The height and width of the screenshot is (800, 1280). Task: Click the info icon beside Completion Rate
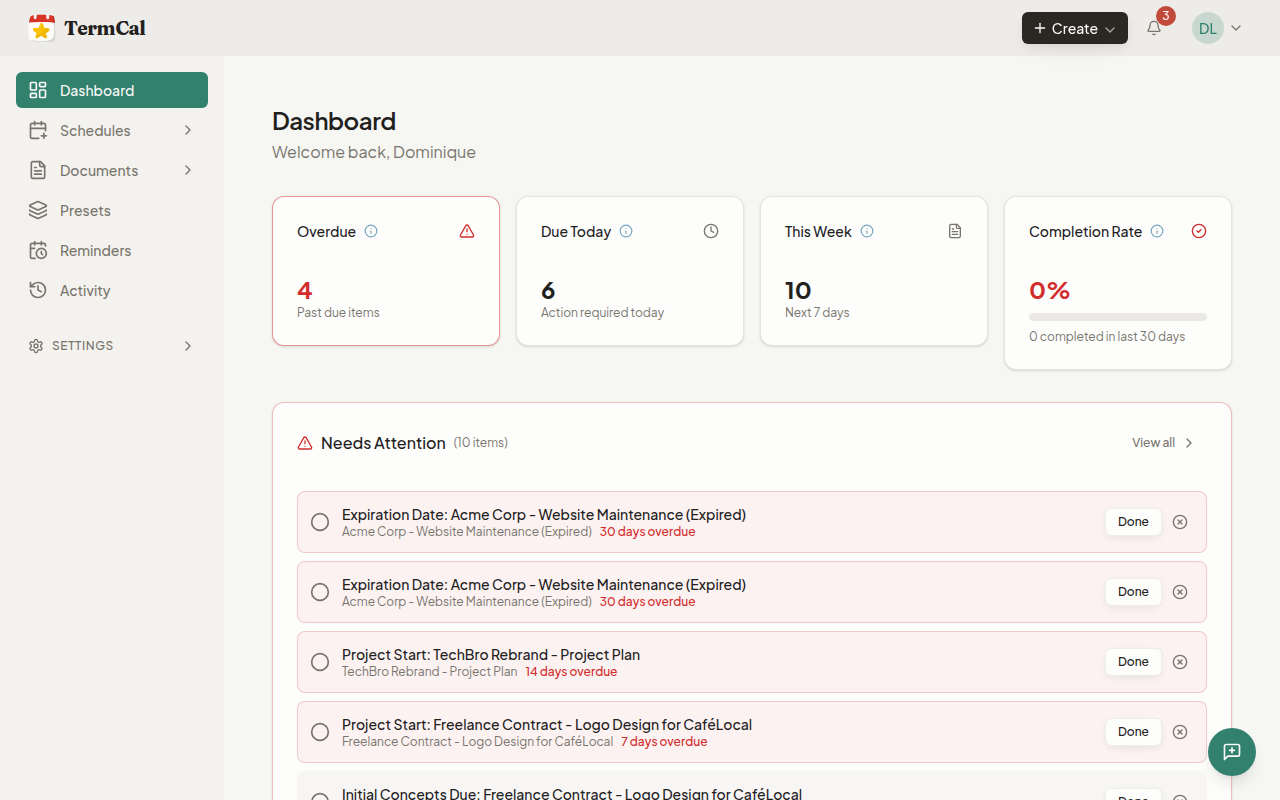pos(1157,231)
